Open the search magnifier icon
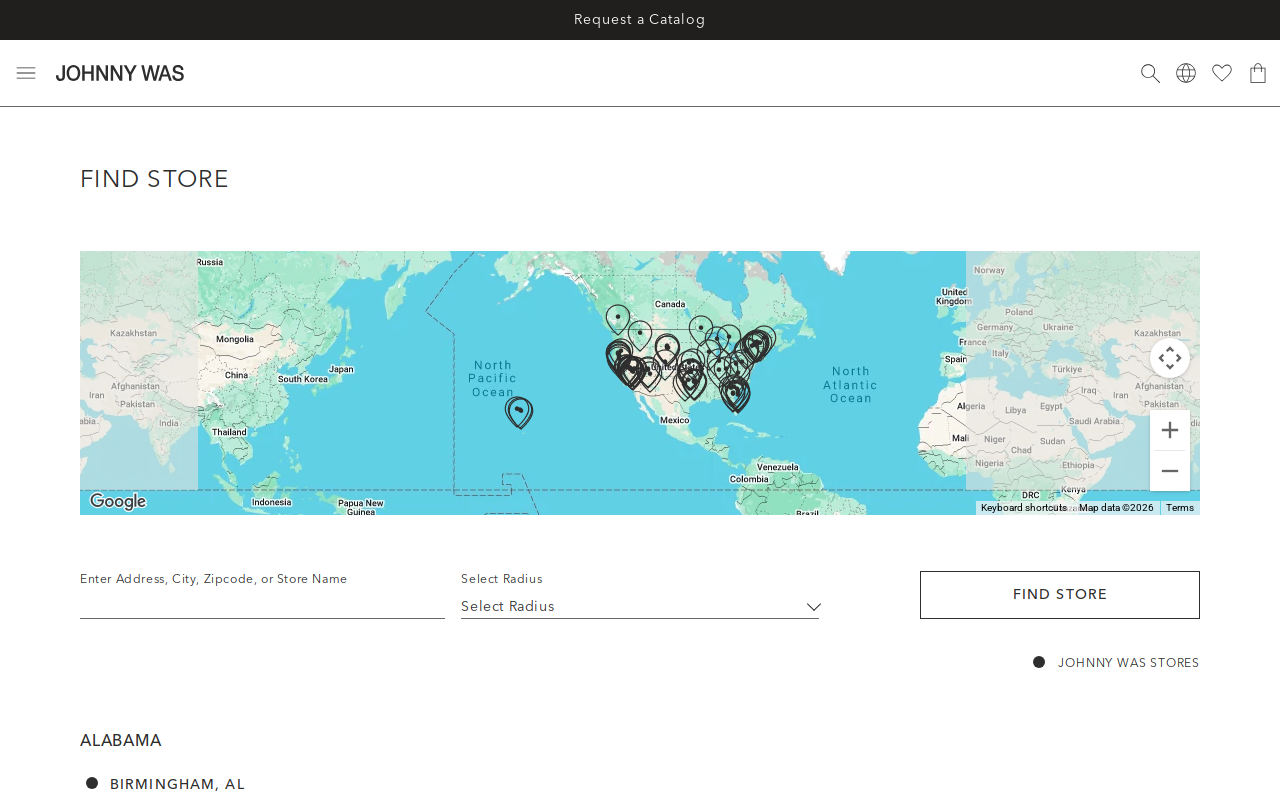 click(1151, 73)
